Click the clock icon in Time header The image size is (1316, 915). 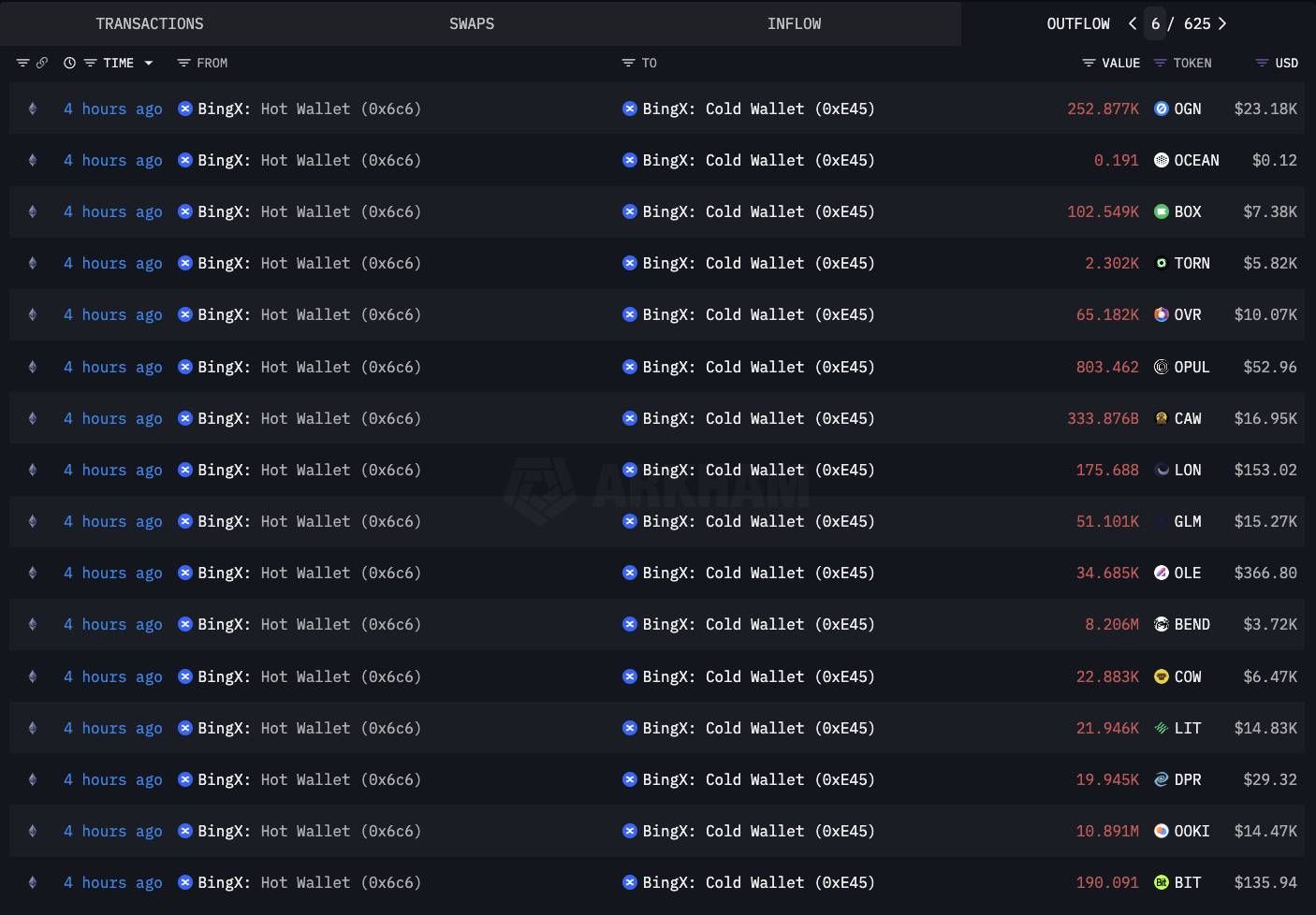[x=69, y=63]
